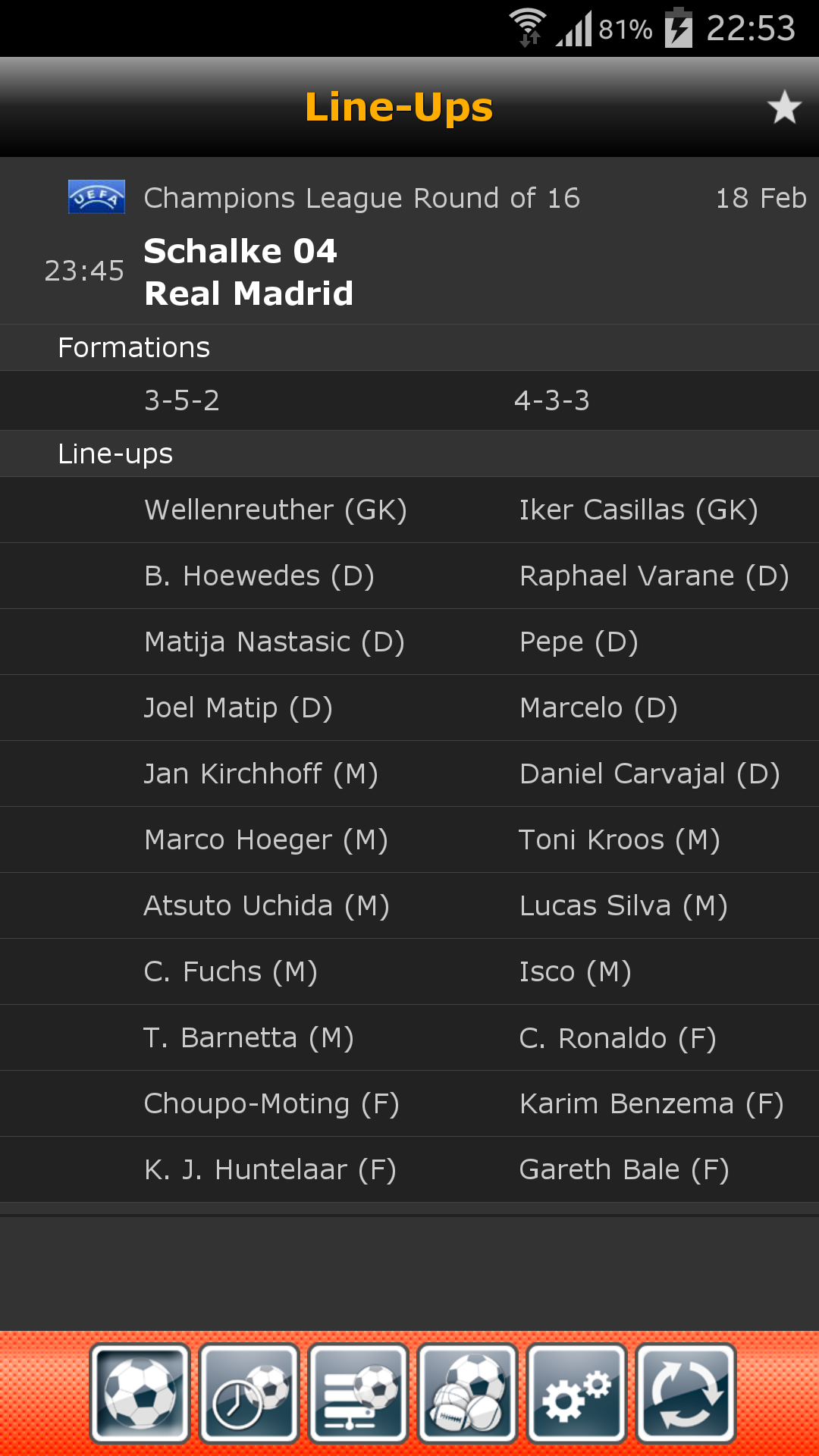
Task: Tap Champions League Round of 16 label
Action: click(x=362, y=198)
